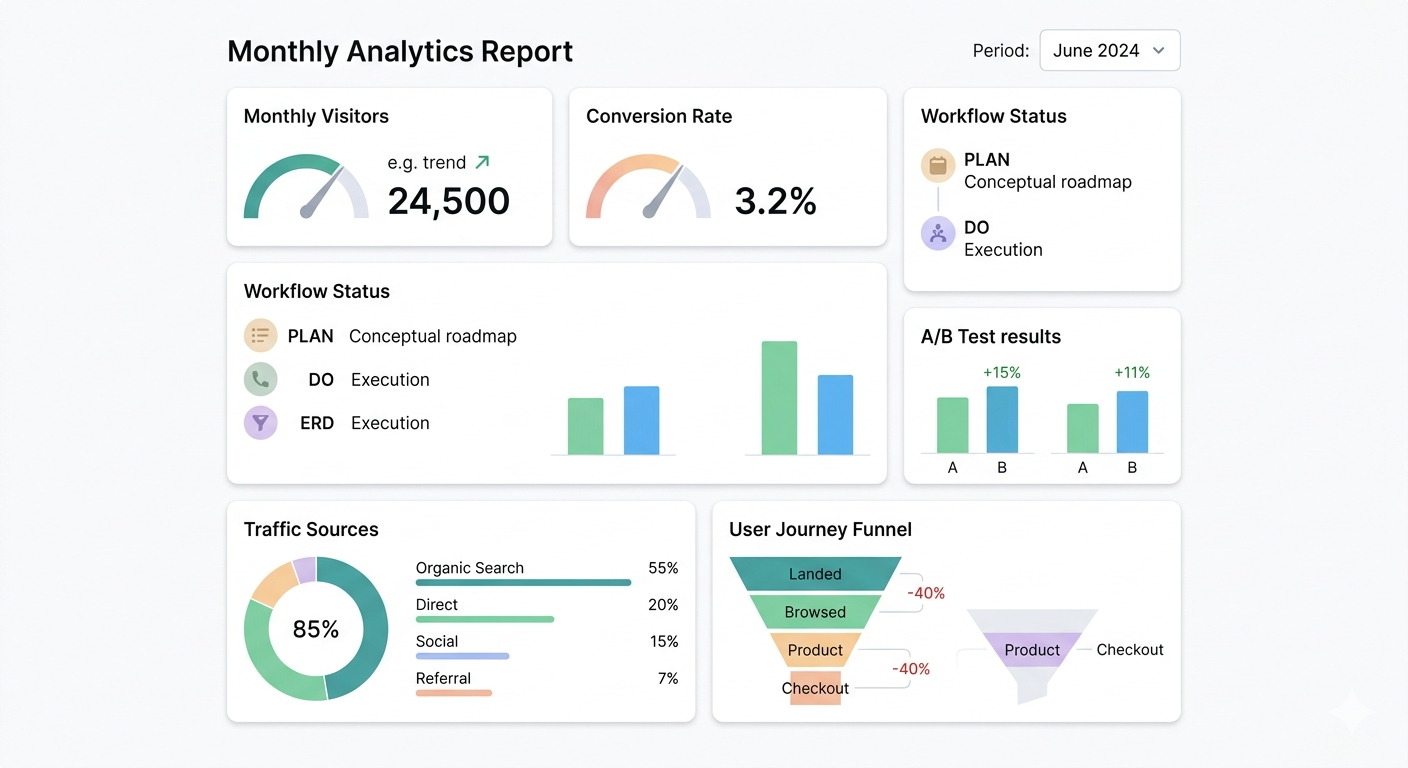
Task: Click the purple Product funnel segment
Action: (1031, 650)
